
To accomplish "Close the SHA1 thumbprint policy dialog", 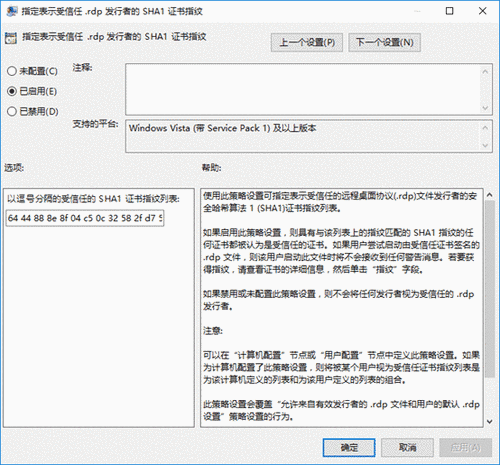I will click(482, 11).
